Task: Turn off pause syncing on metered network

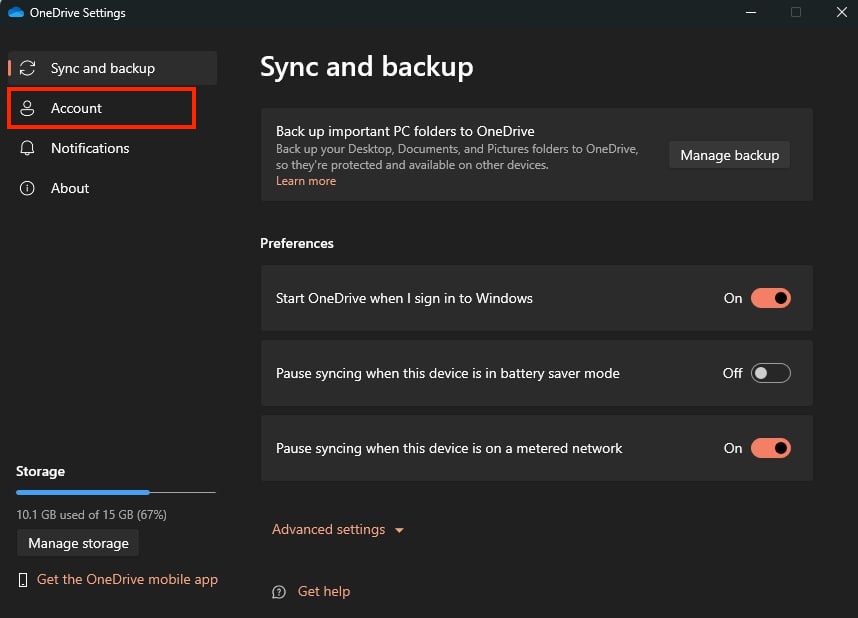Action: pyautogui.click(x=770, y=448)
